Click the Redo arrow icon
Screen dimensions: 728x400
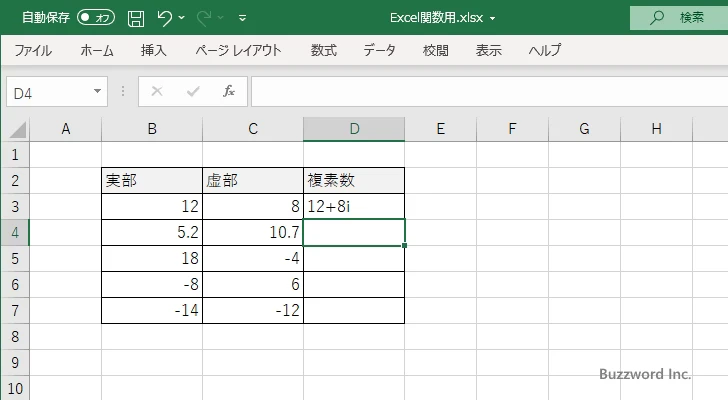204,18
